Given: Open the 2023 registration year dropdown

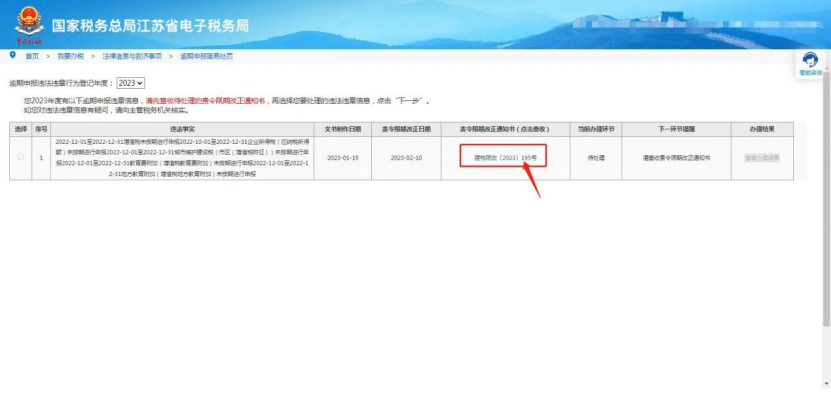Looking at the screenshot, I should click(x=131, y=83).
